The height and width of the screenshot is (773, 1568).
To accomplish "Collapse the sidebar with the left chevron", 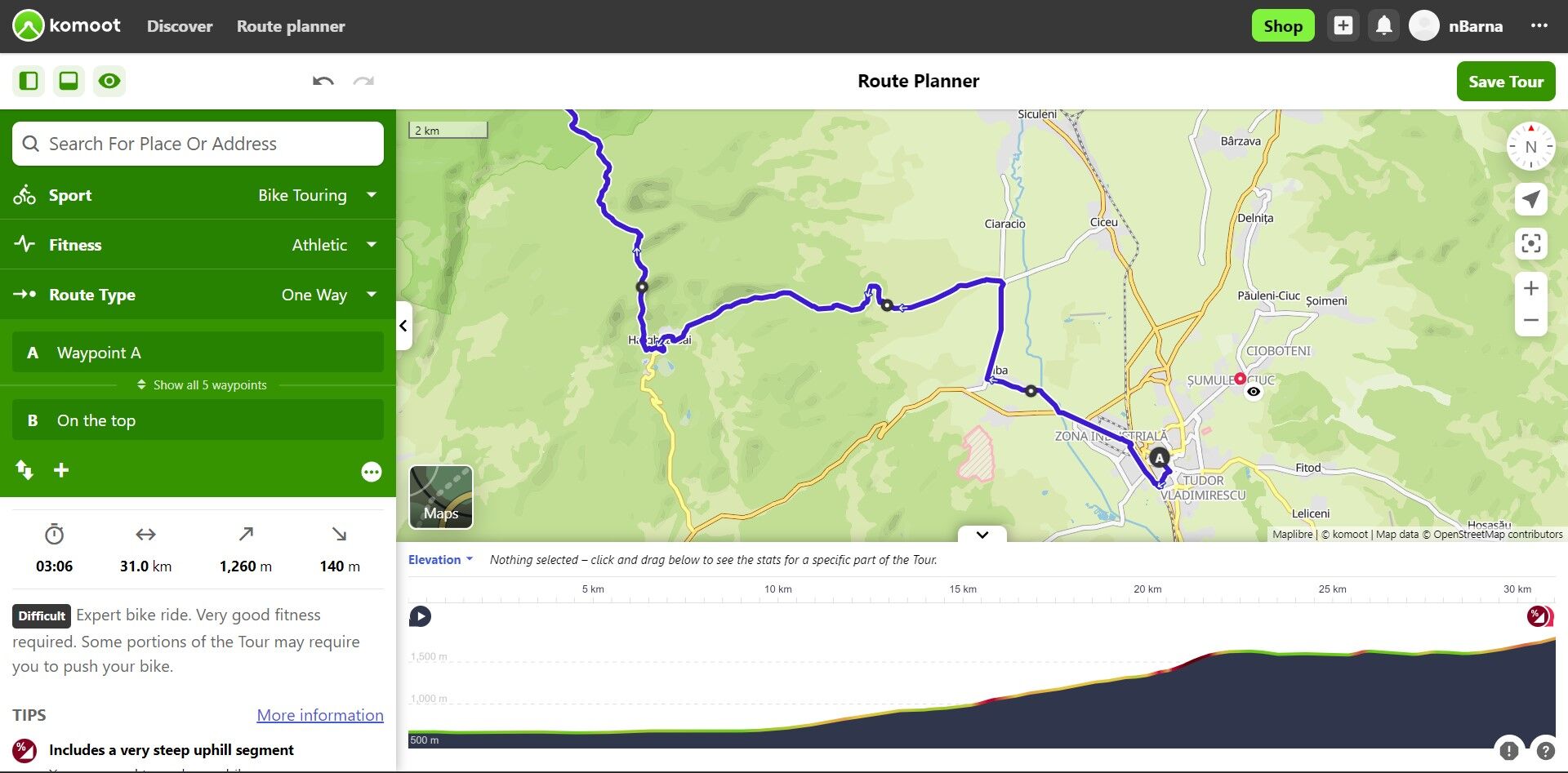I will 403,326.
